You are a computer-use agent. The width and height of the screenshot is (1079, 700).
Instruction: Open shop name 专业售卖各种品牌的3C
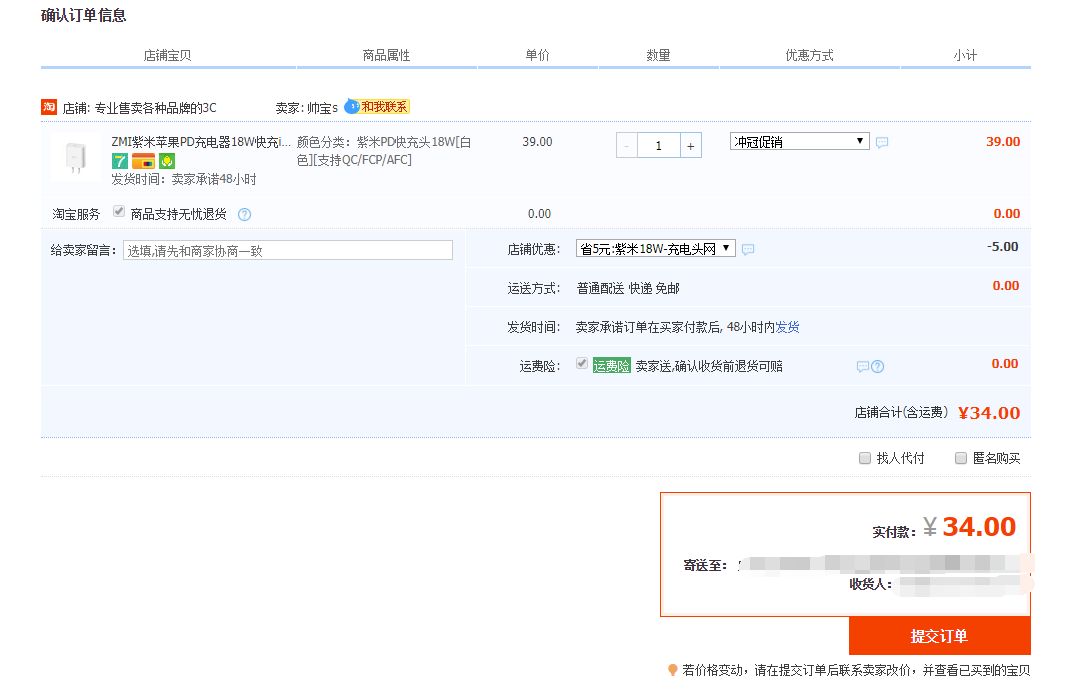155,108
